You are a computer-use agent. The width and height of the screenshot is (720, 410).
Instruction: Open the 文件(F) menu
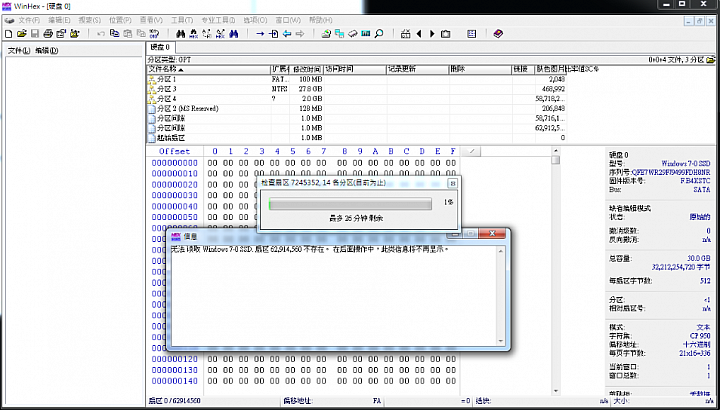tap(28, 19)
